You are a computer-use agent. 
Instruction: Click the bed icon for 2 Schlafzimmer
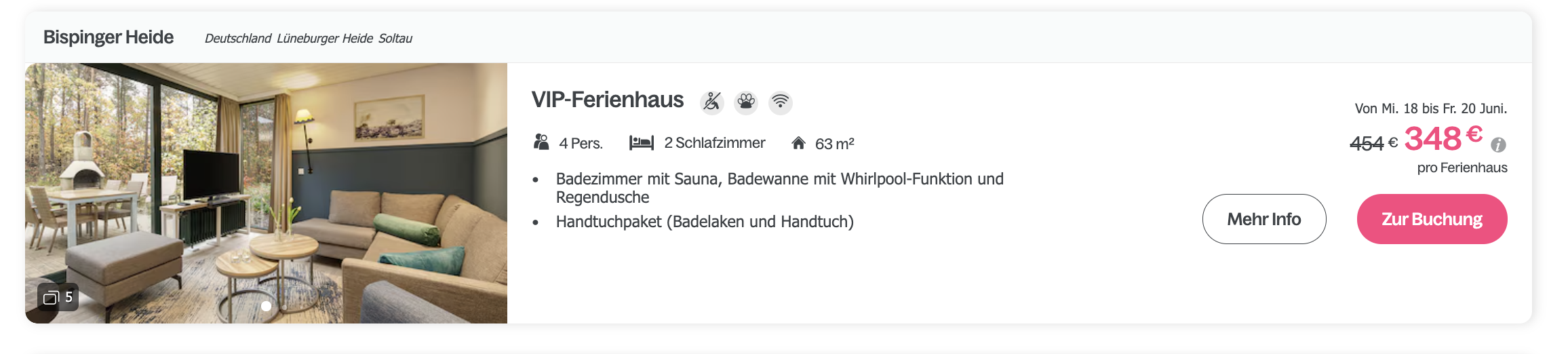tap(642, 142)
